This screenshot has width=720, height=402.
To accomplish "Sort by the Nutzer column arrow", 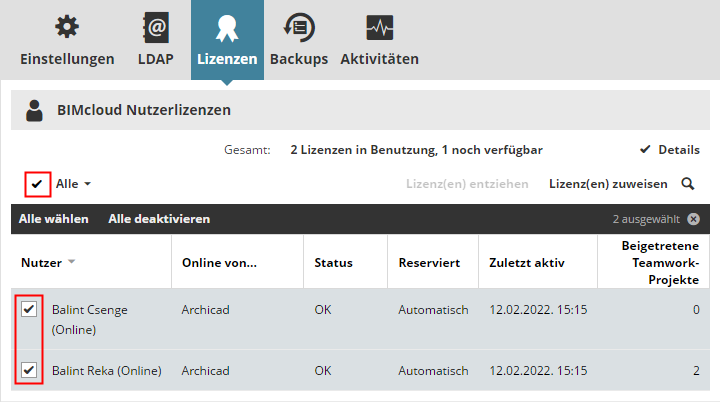I will 72,263.
